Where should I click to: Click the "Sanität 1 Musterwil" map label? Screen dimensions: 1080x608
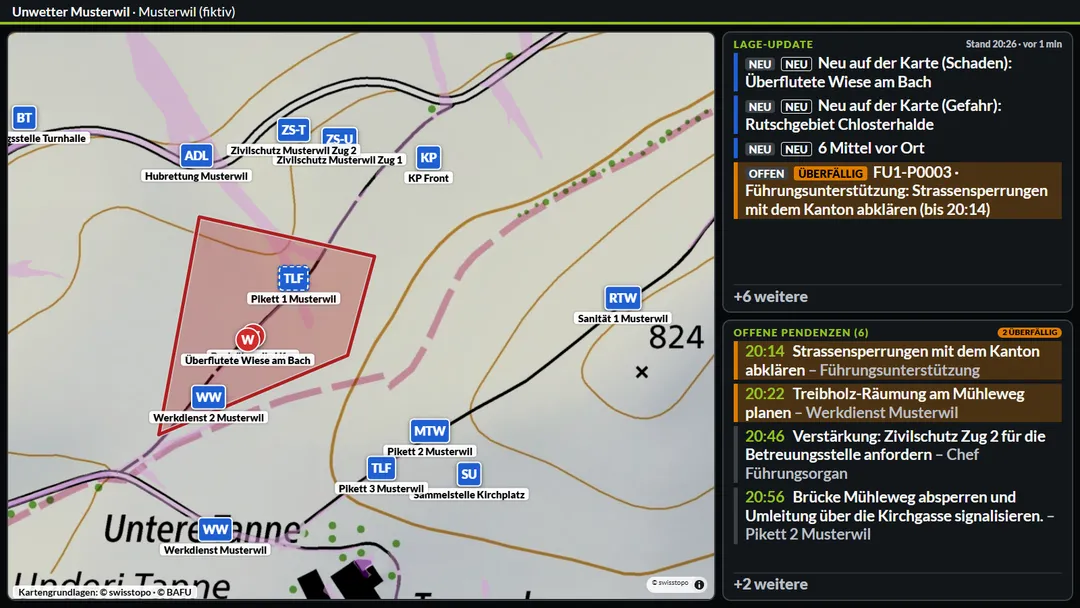(x=623, y=318)
